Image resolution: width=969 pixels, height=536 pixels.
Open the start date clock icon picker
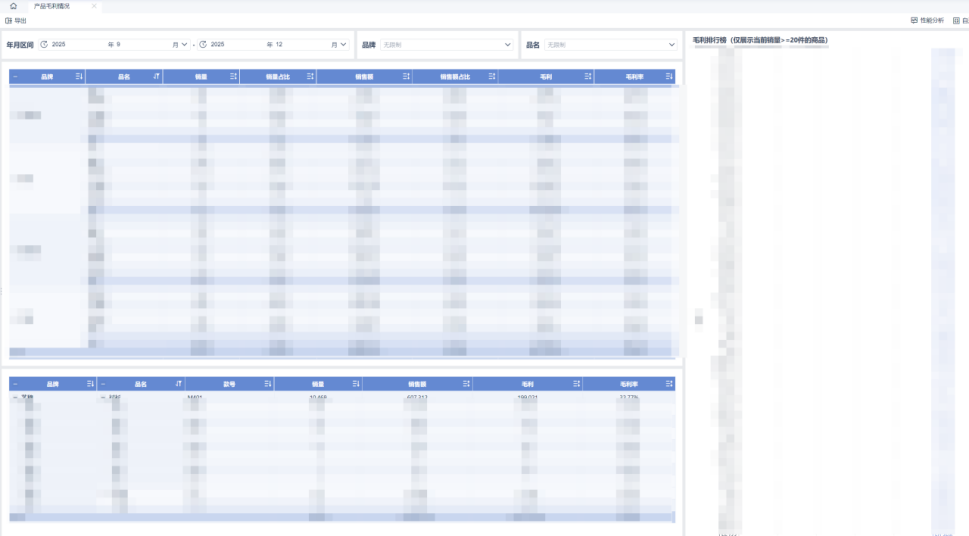point(44,45)
